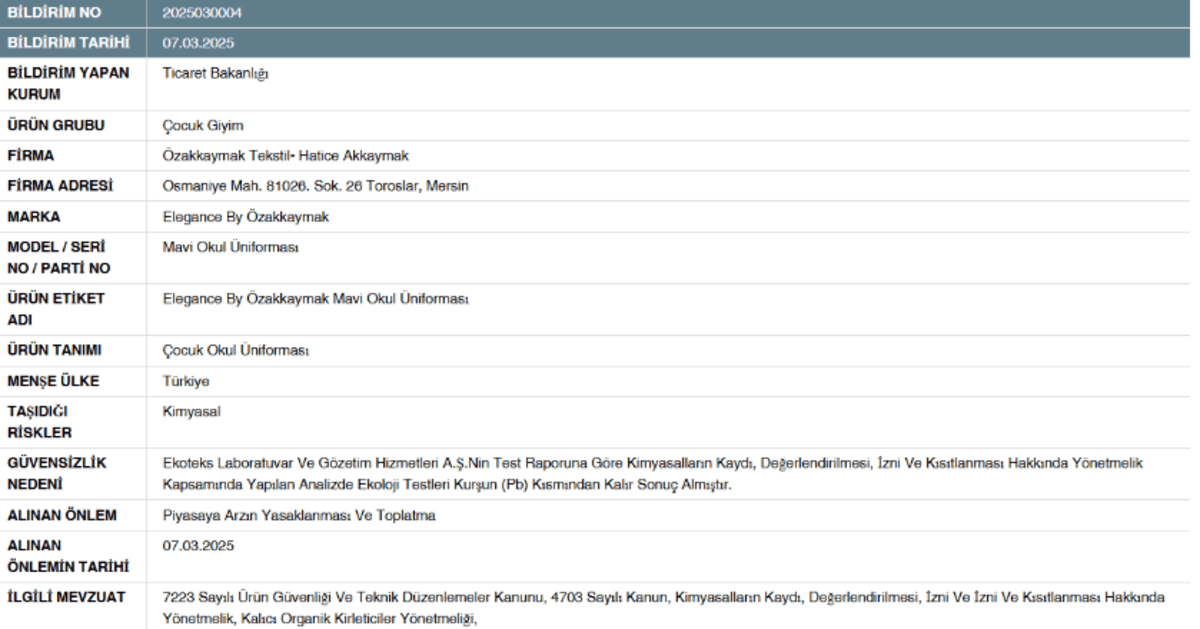This screenshot has height=629, width=1200.
Task: Click the ÜRÜN TANIMI label
Action: tap(55, 351)
